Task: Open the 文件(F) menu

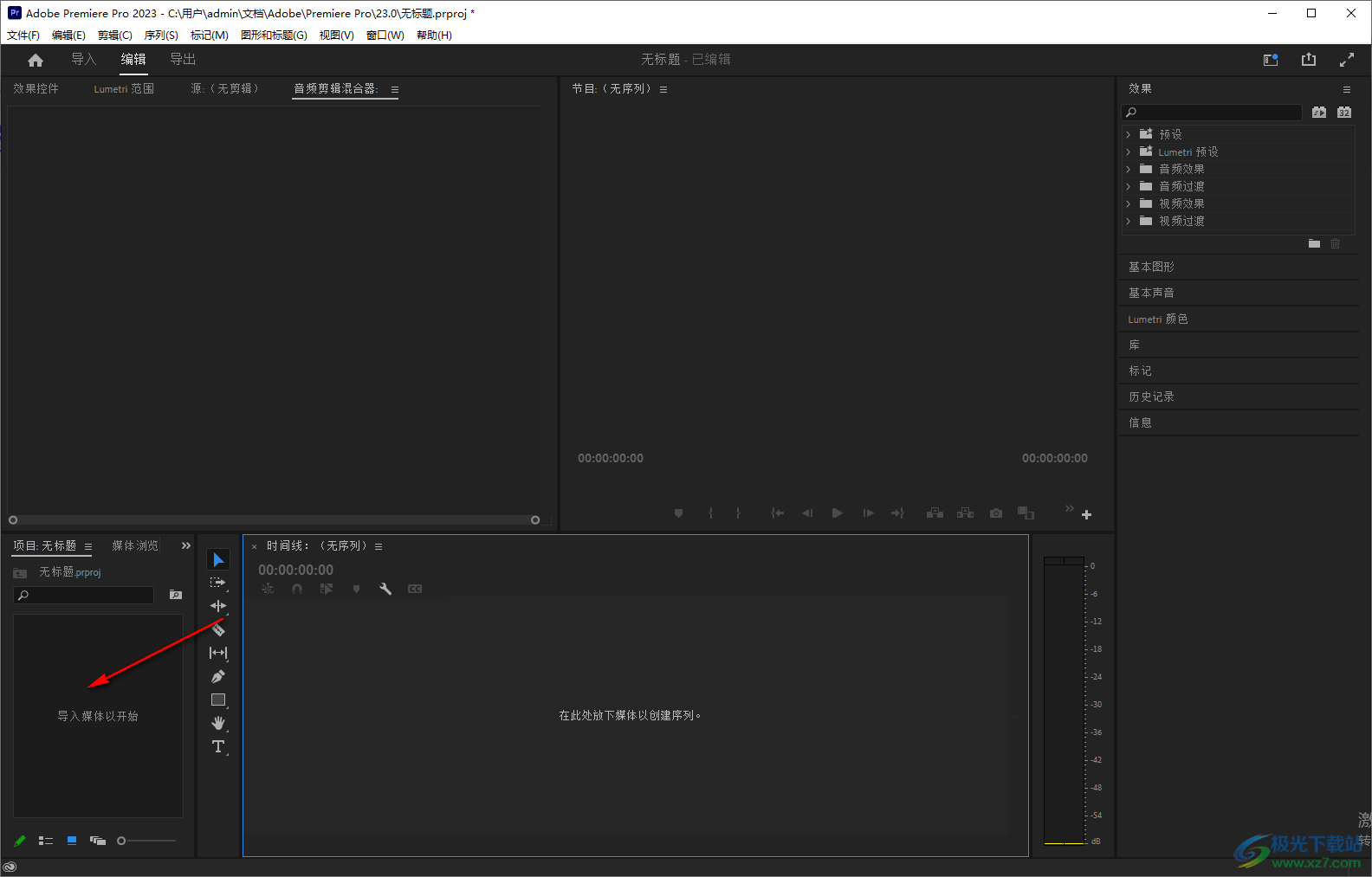Action: (23, 35)
